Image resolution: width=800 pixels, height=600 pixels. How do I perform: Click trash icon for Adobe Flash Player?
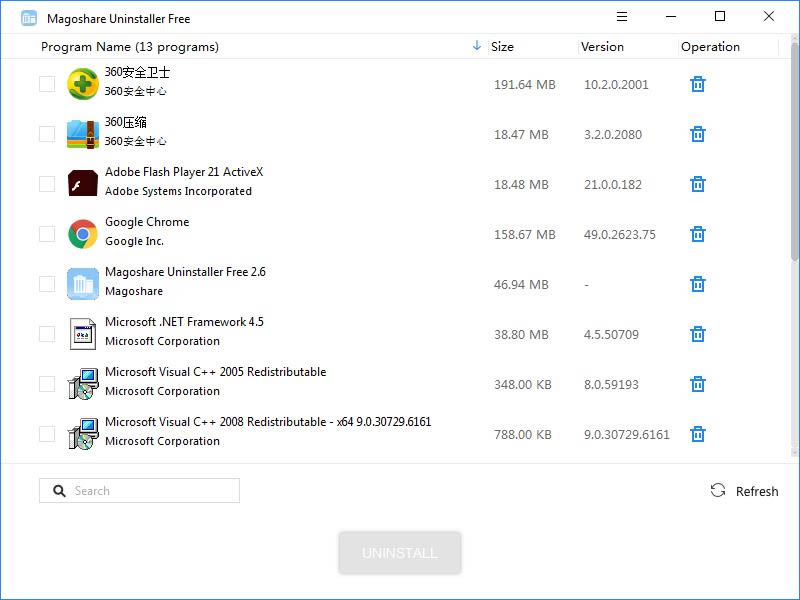pos(698,184)
